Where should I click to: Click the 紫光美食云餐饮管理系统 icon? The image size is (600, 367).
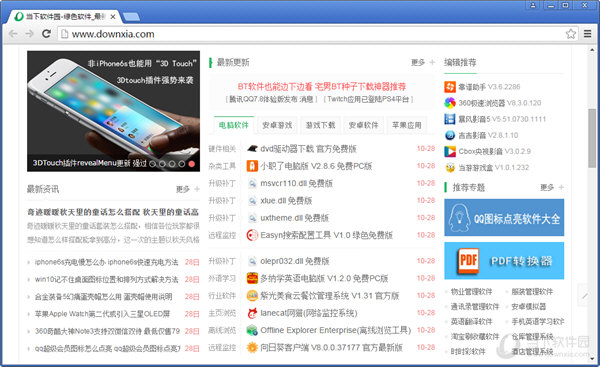(252, 295)
